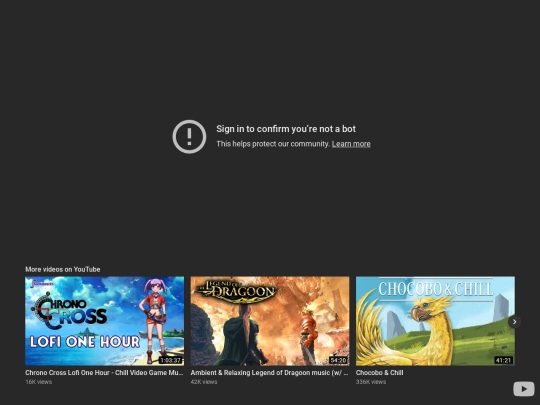540x405 pixels.
Task: Show next suggested videos with arrow
Action: pos(515,322)
